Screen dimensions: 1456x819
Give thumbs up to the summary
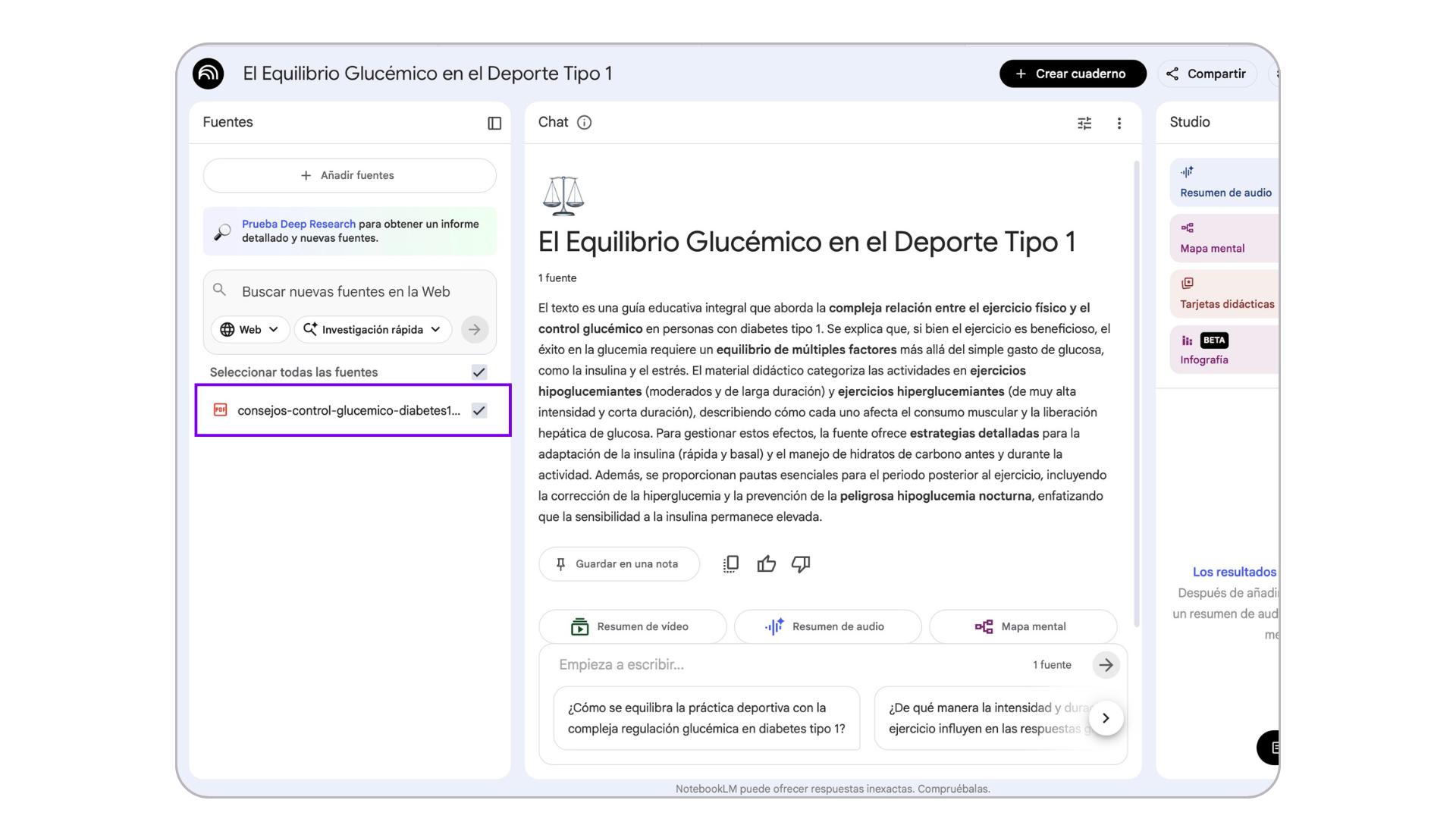(x=766, y=563)
